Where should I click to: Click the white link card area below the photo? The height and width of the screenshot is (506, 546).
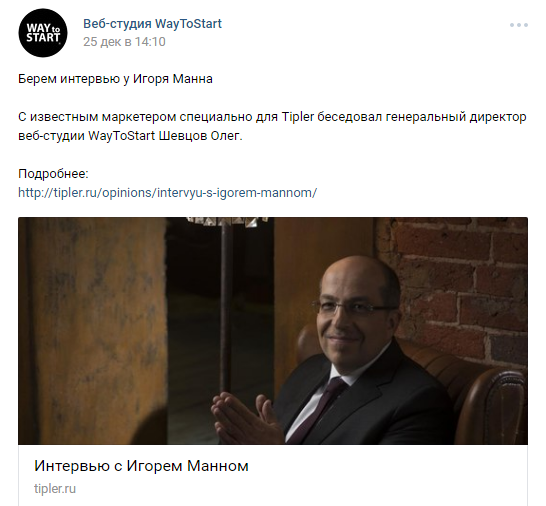[x=273, y=475]
